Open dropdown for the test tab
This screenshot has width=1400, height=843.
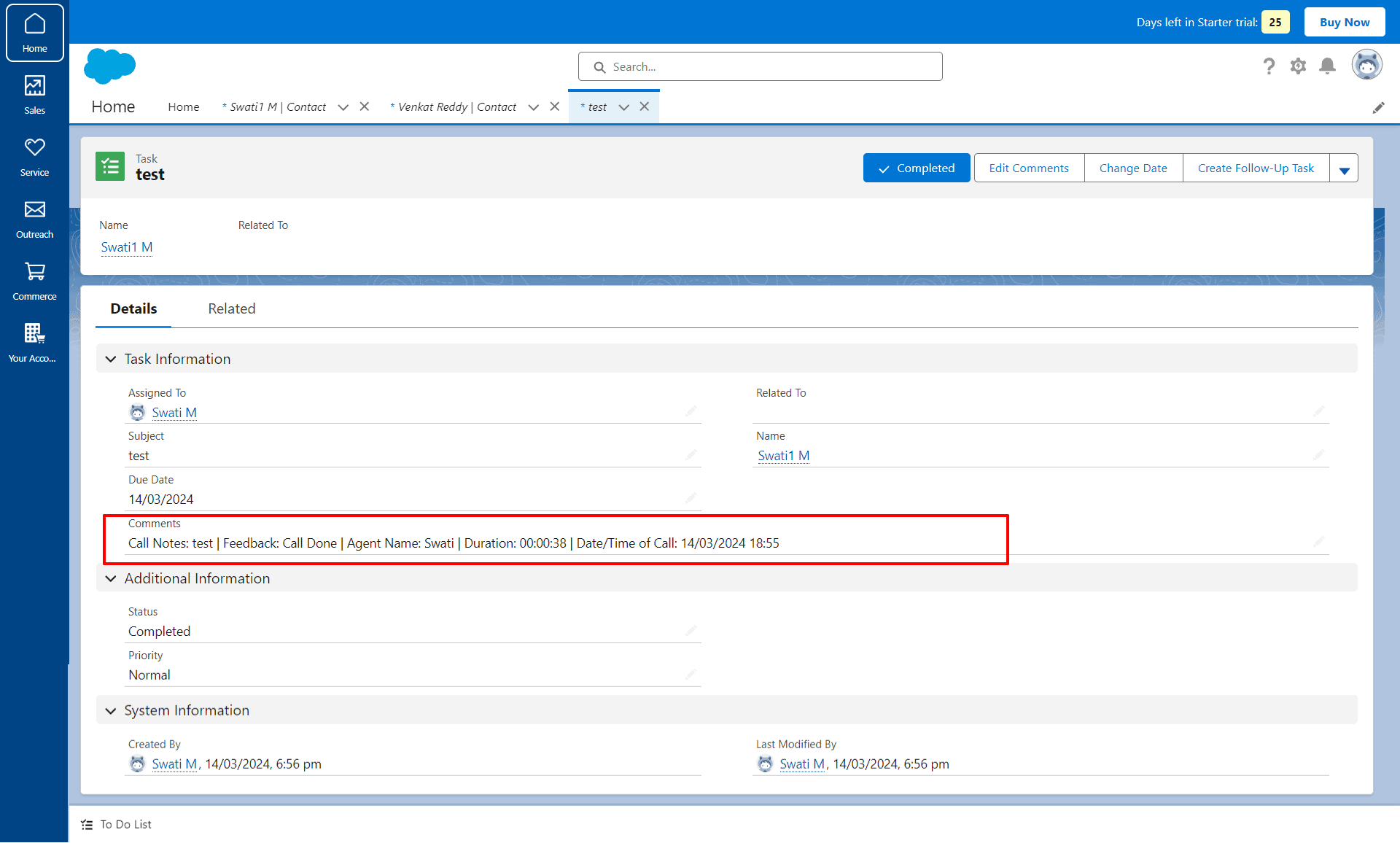624,107
